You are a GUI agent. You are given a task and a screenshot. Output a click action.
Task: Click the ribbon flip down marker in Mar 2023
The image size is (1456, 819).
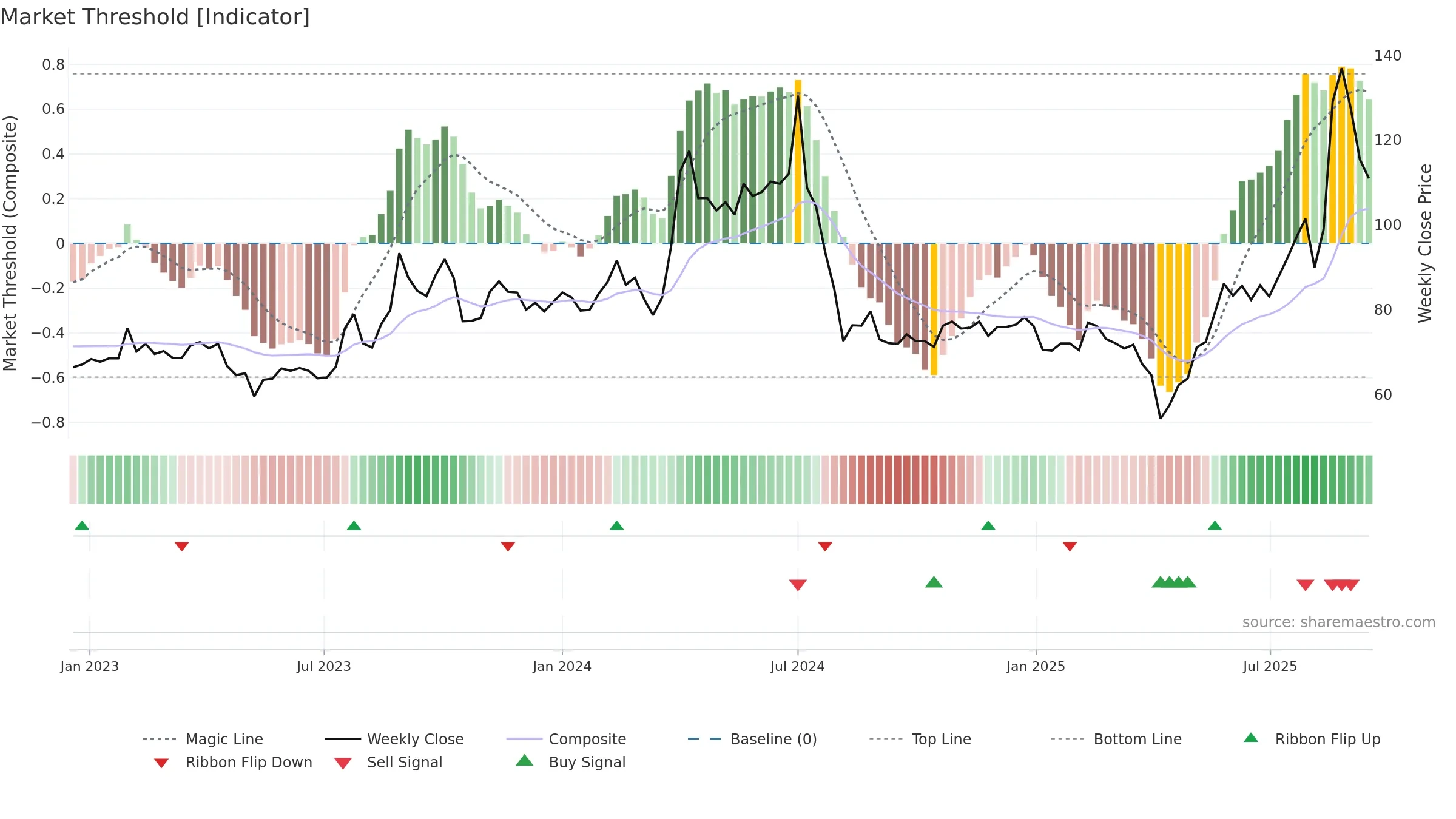coord(181,547)
